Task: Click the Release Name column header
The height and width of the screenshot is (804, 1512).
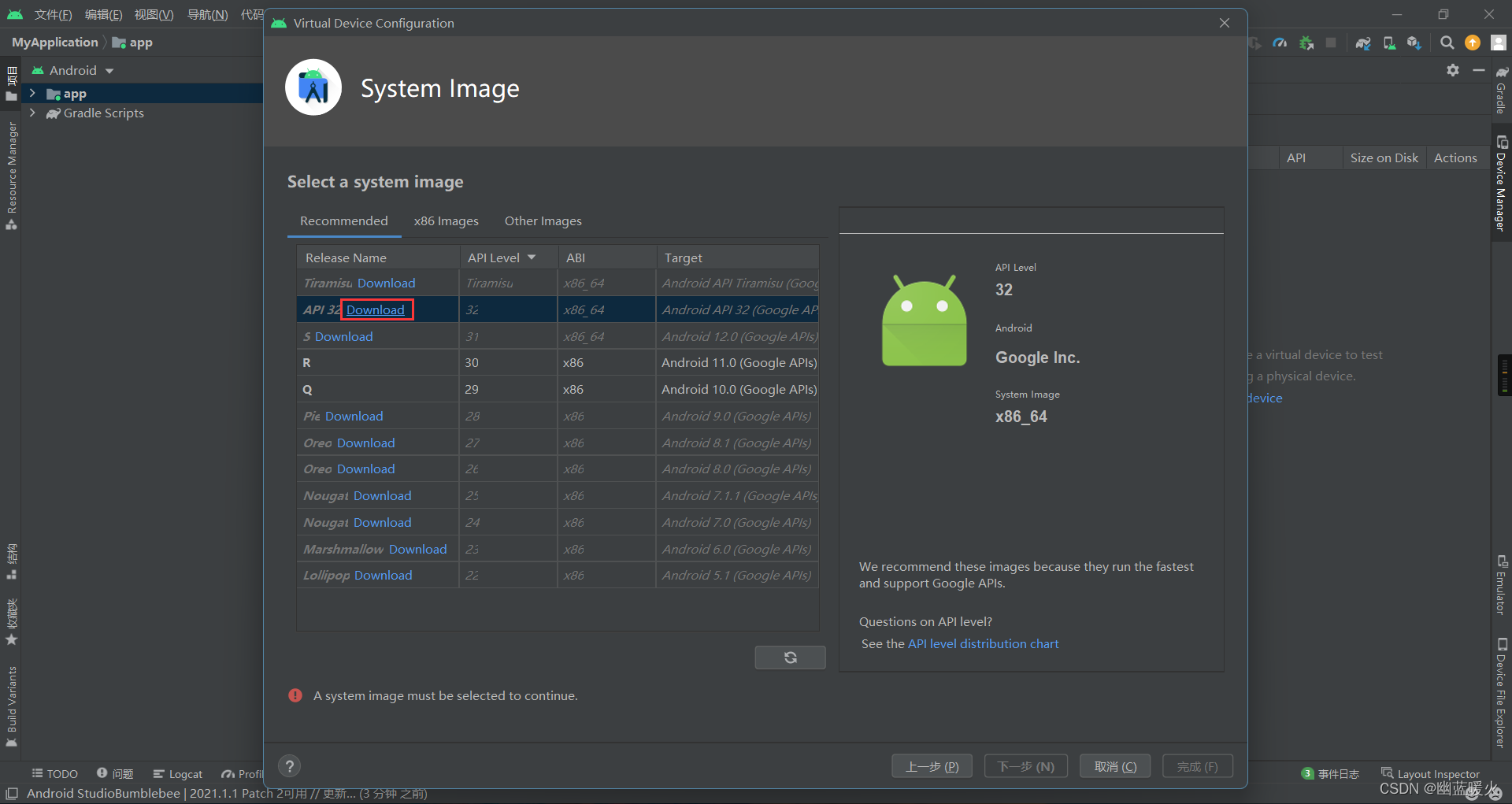Action: 378,258
